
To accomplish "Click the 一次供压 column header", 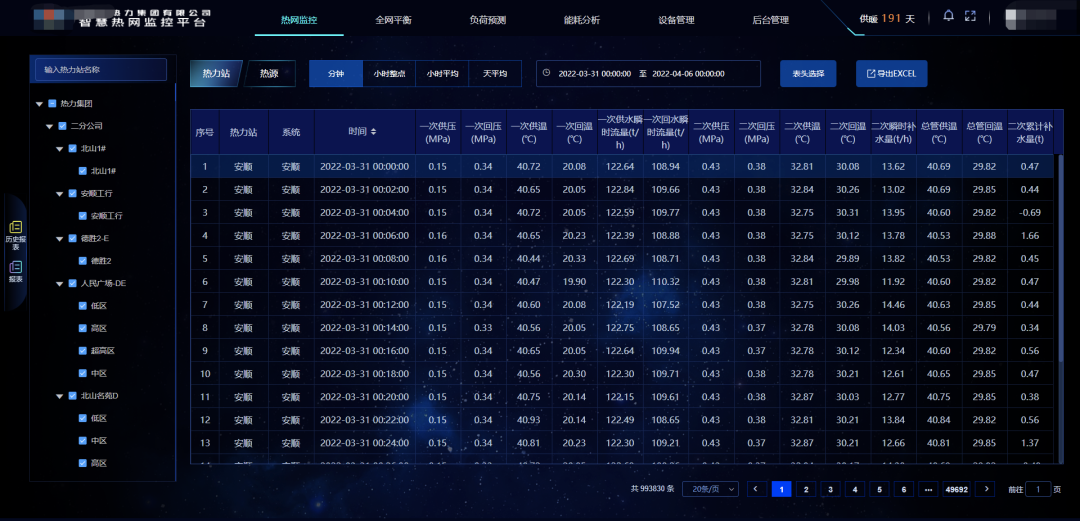I will coord(438,132).
